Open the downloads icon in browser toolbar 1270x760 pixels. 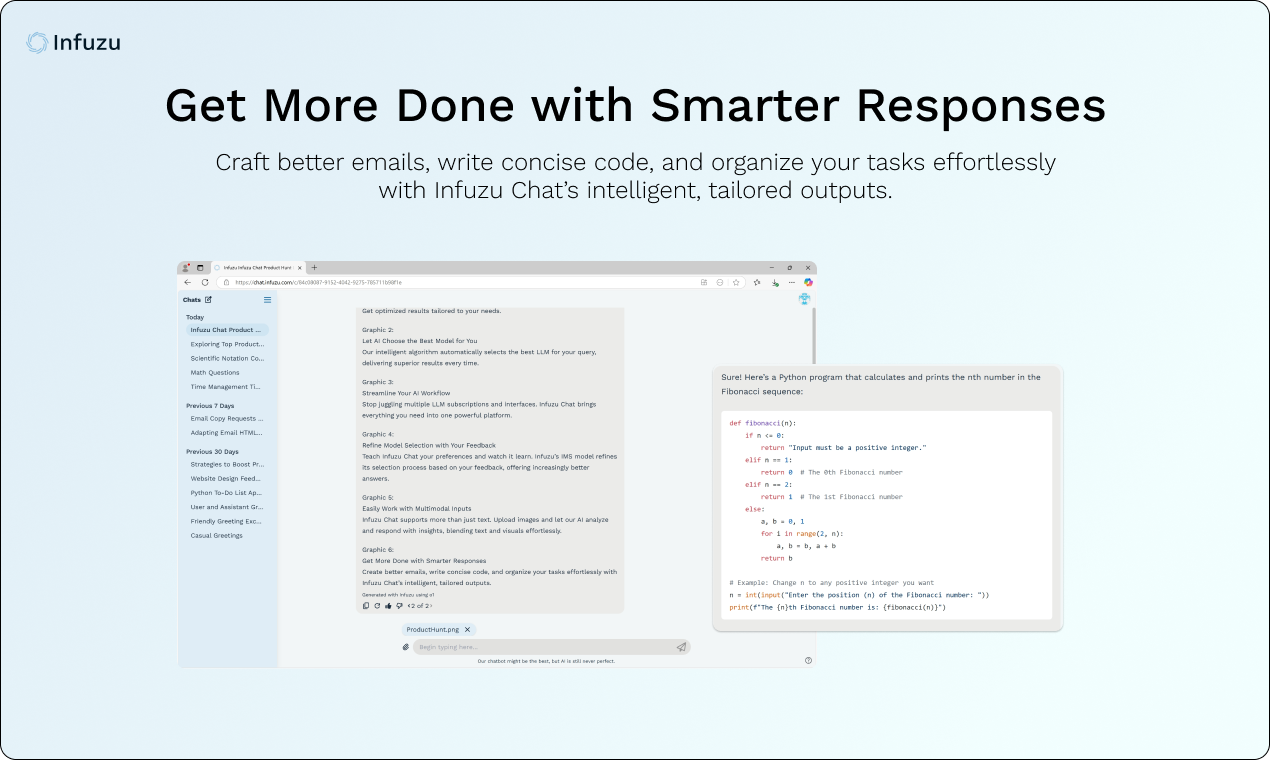[x=775, y=283]
